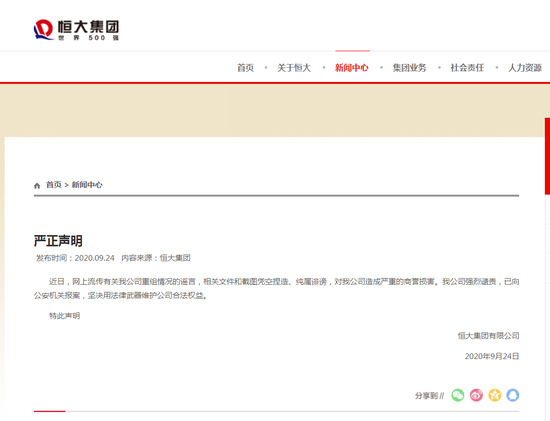
Task: Click the 恒大集团有限公司 signature
Action: pyautogui.click(x=488, y=336)
